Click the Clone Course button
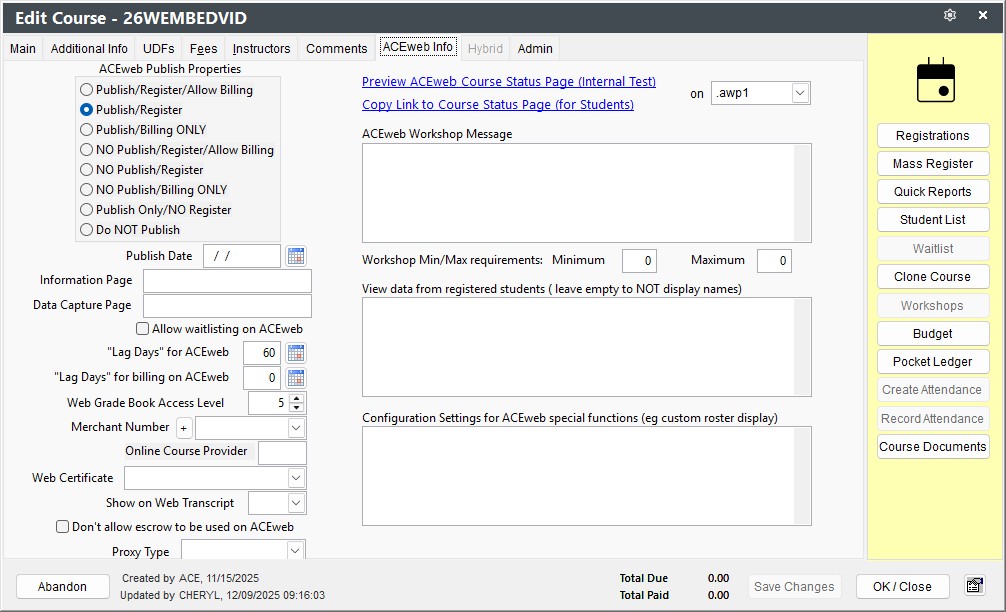The height and width of the screenshot is (612, 1006). [932, 276]
